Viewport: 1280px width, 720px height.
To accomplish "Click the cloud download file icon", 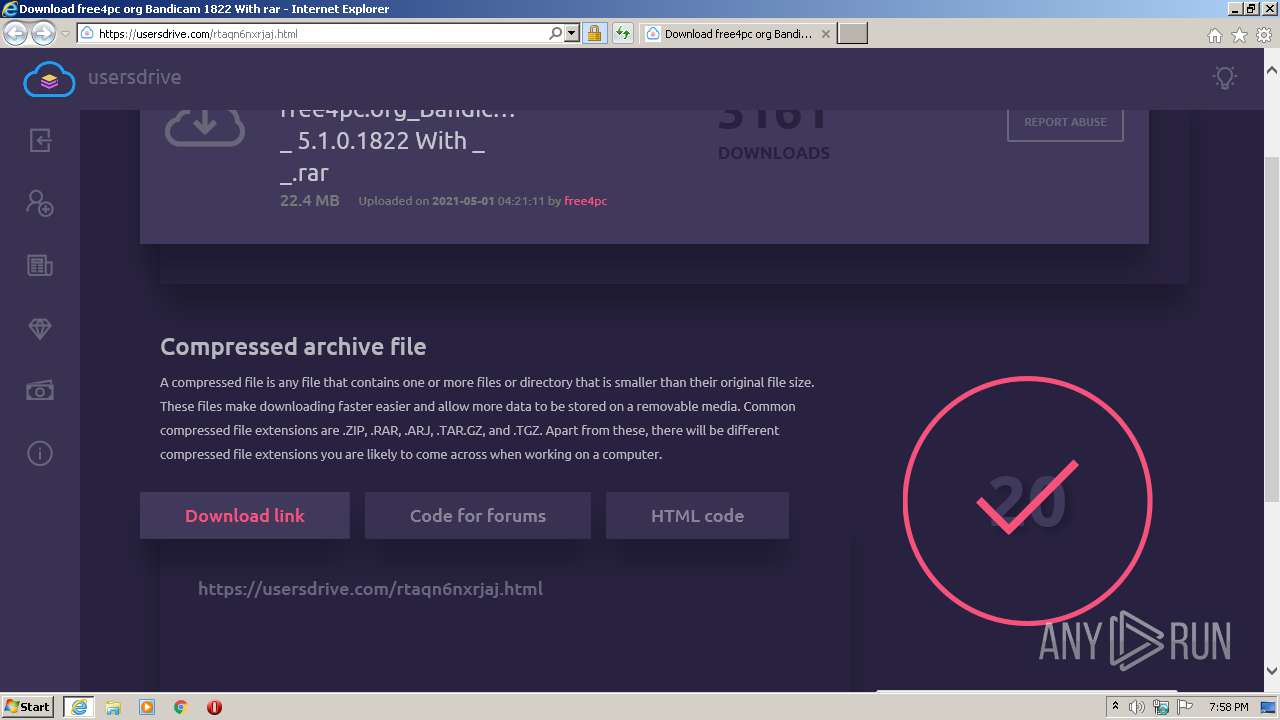I will tap(205, 126).
